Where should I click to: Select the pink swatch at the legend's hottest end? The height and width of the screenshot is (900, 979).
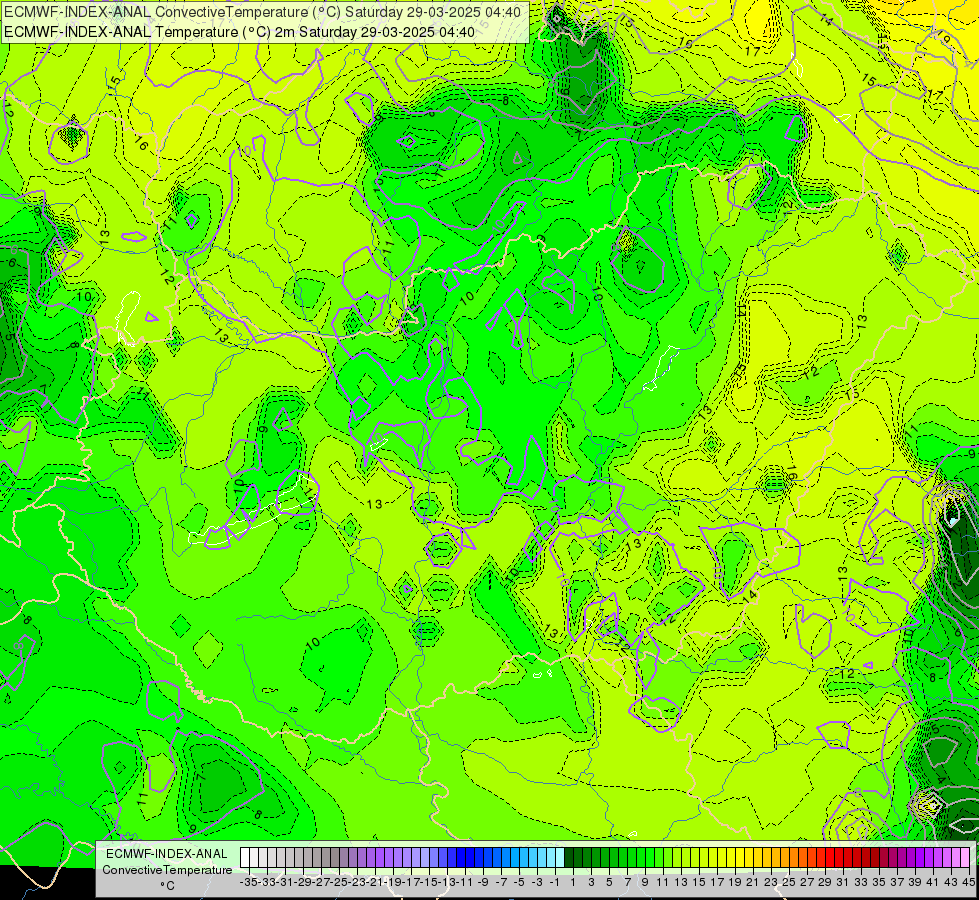pyautogui.click(x=965, y=858)
